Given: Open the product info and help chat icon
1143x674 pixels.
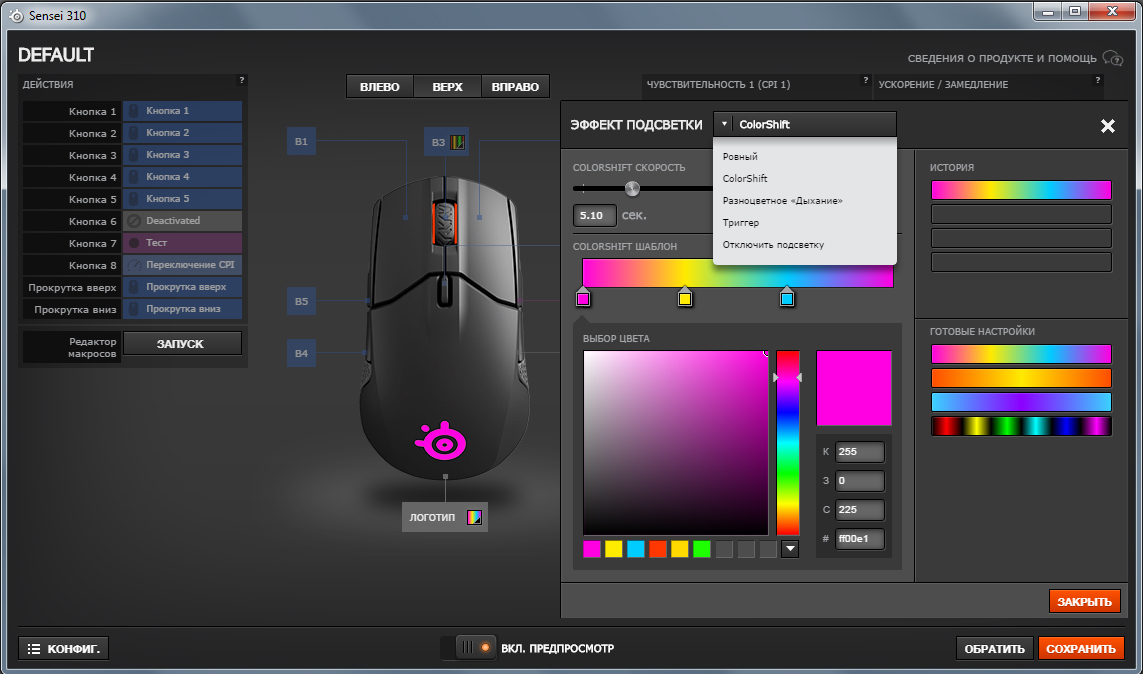Looking at the screenshot, I should point(1112,58).
